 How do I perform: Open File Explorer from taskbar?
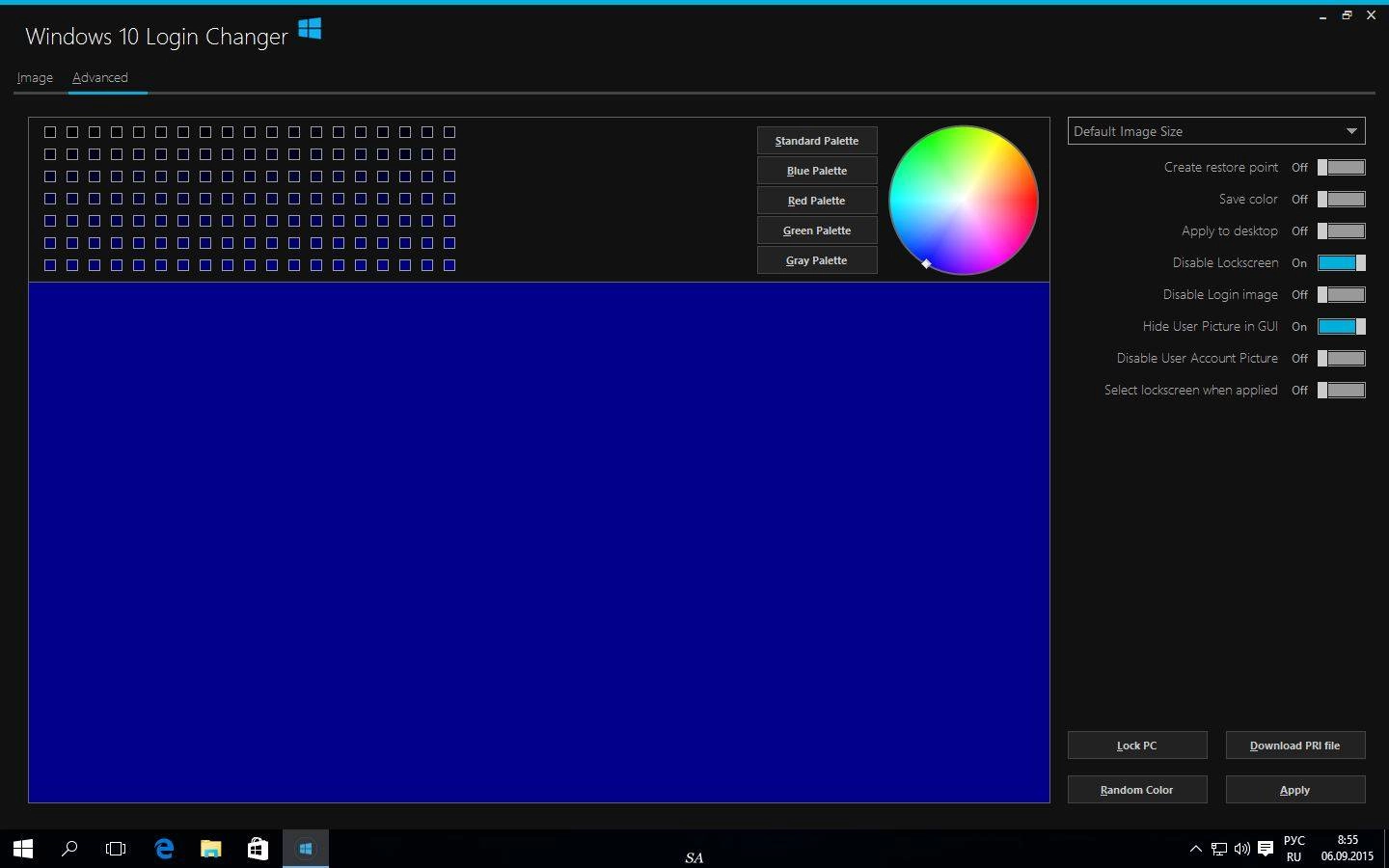pyautogui.click(x=210, y=849)
